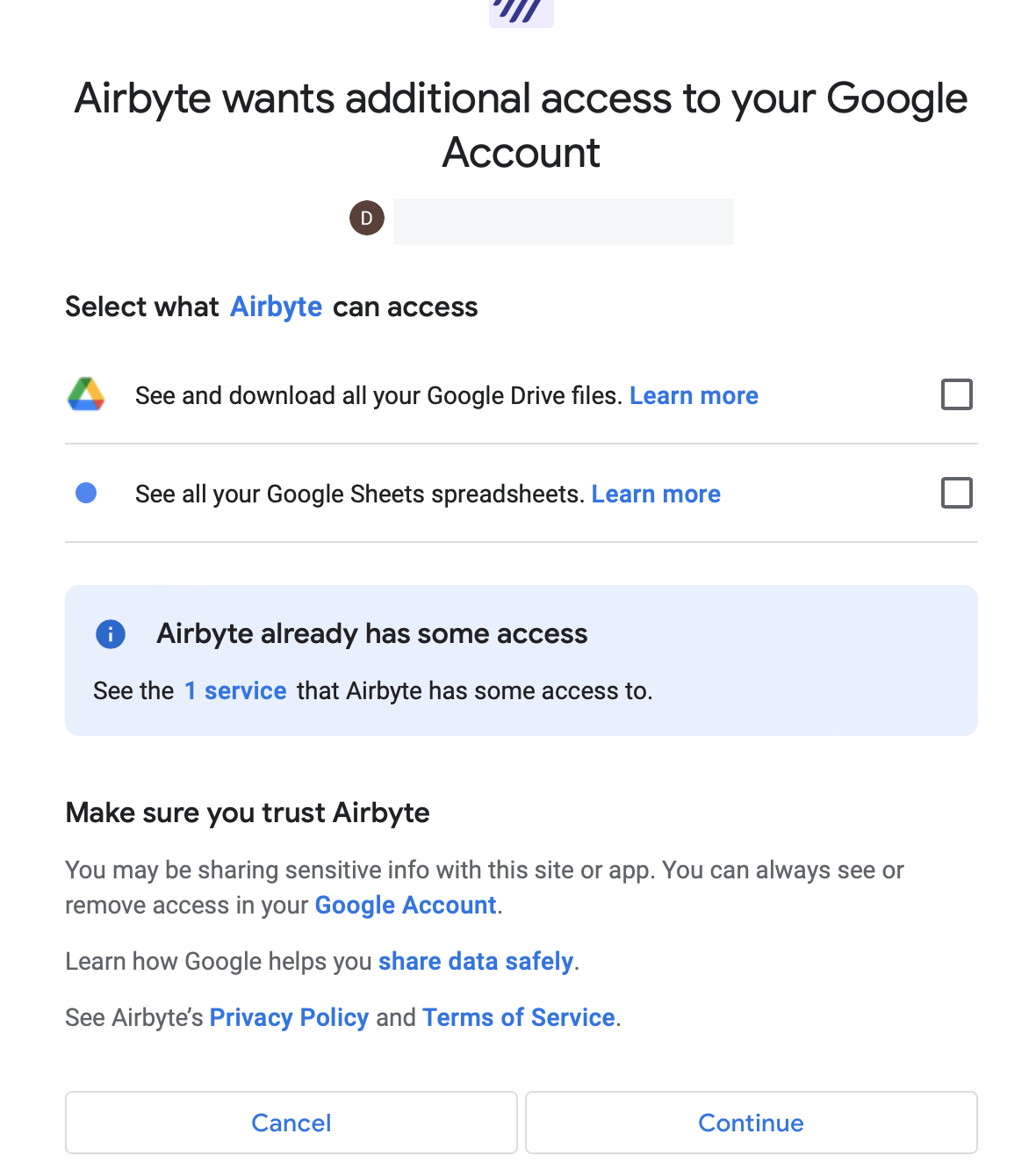The height and width of the screenshot is (1170, 1036).
Task: Open Learn more for Google Drive access
Action: click(x=694, y=396)
